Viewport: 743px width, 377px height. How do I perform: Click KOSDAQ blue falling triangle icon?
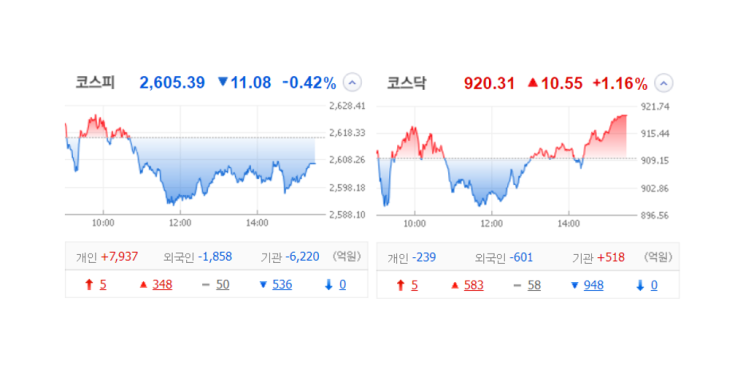(x=575, y=285)
